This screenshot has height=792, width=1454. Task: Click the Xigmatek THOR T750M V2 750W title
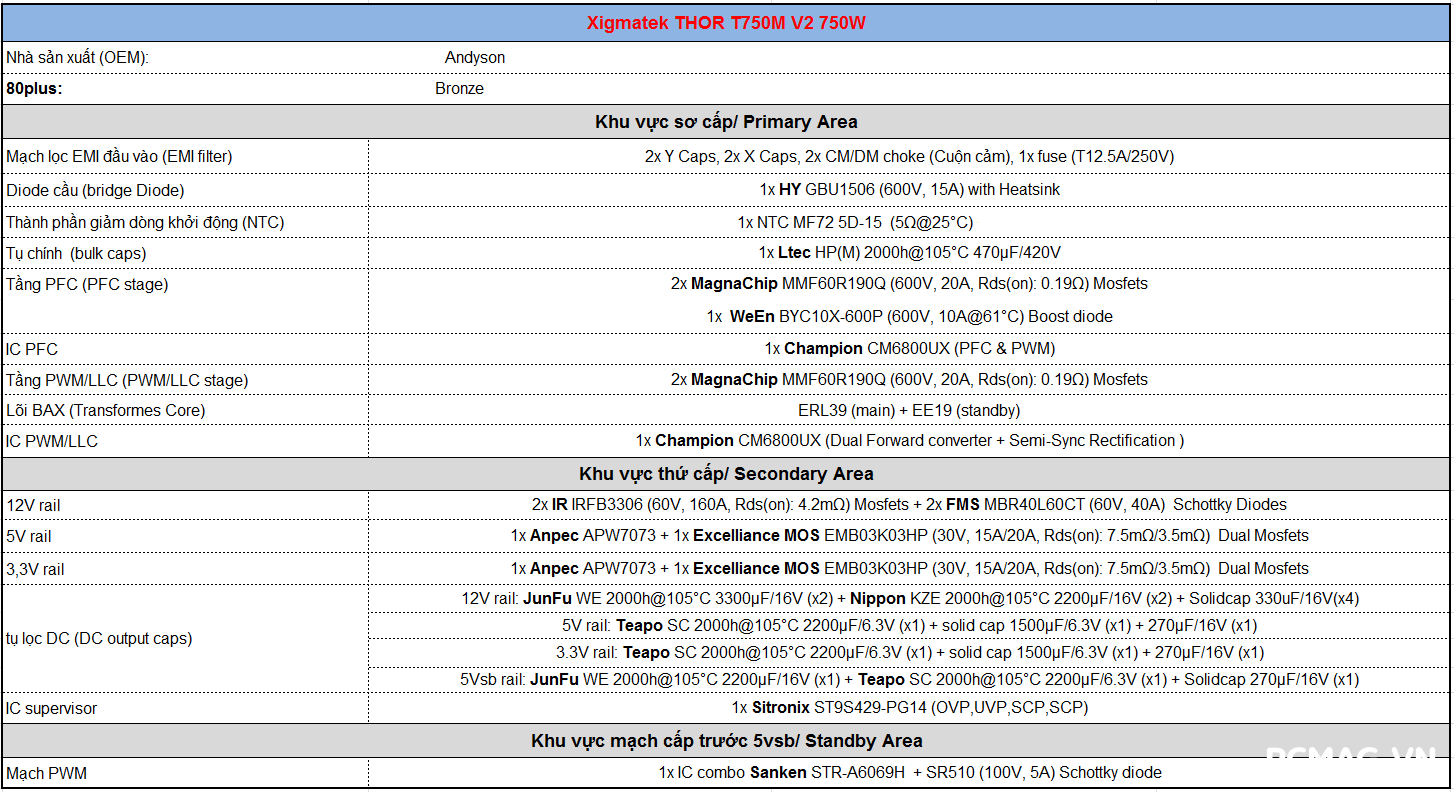point(726,23)
